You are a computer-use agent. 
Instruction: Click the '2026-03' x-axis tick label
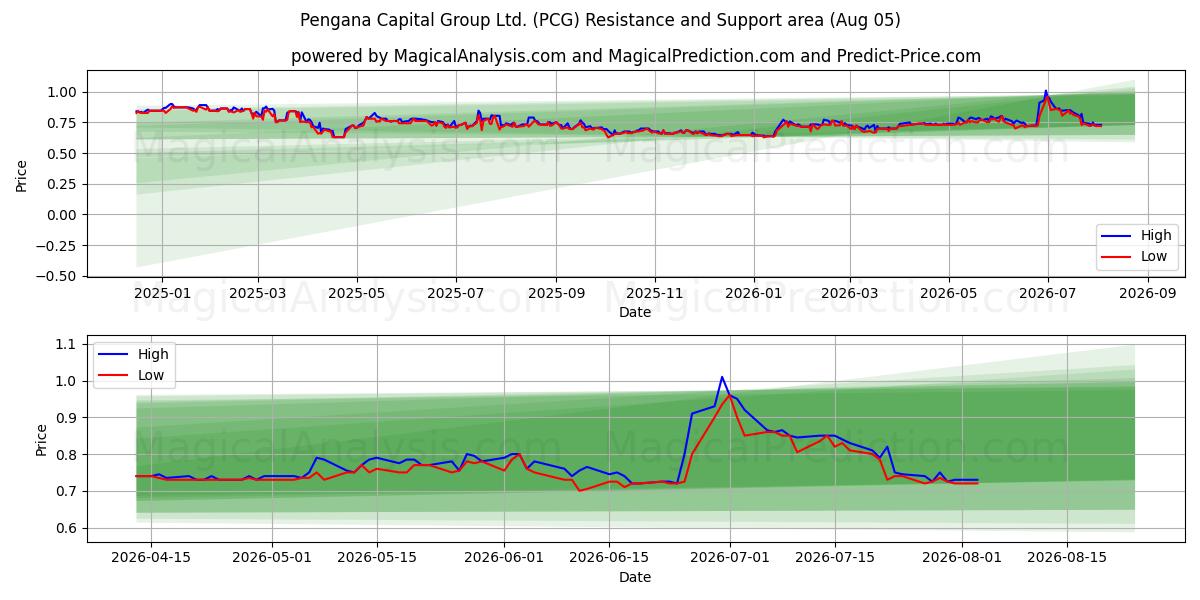[849, 294]
